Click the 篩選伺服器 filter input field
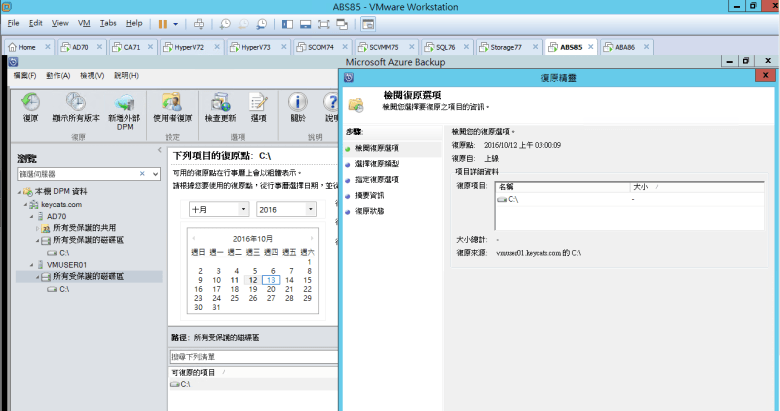This screenshot has height=411, width=780. tap(77, 173)
